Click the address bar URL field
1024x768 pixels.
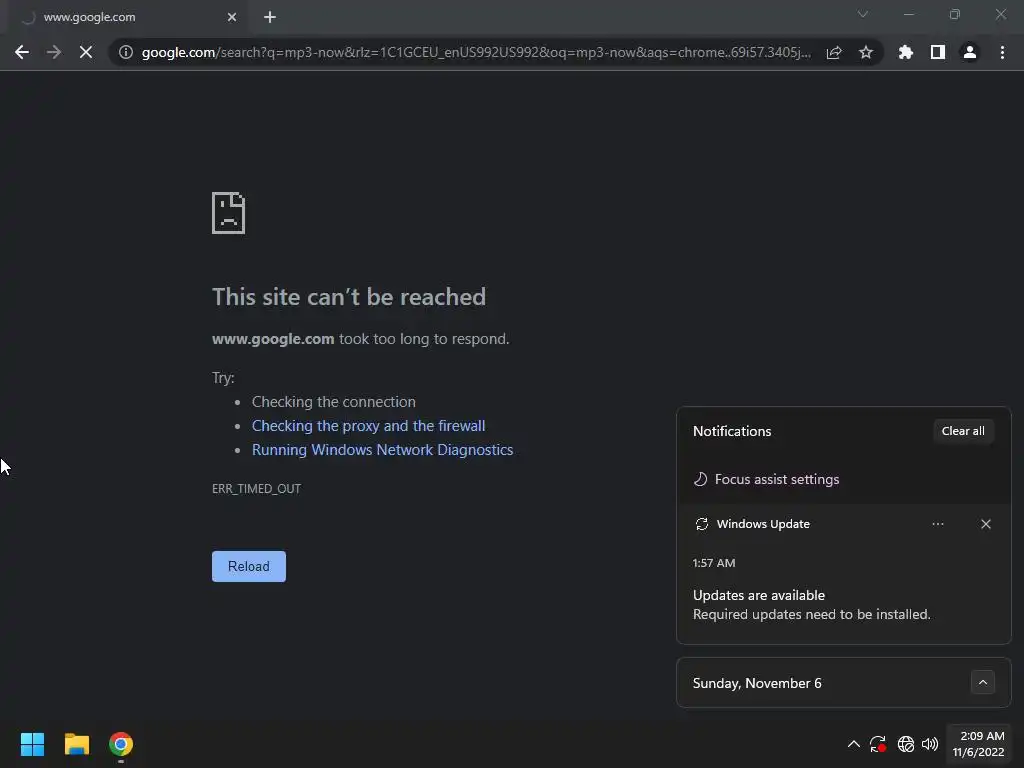click(x=476, y=52)
